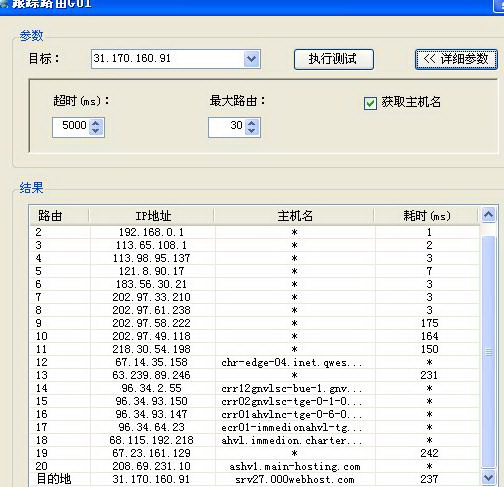Click the results vertical scrollbar thumb

click(x=488, y=352)
